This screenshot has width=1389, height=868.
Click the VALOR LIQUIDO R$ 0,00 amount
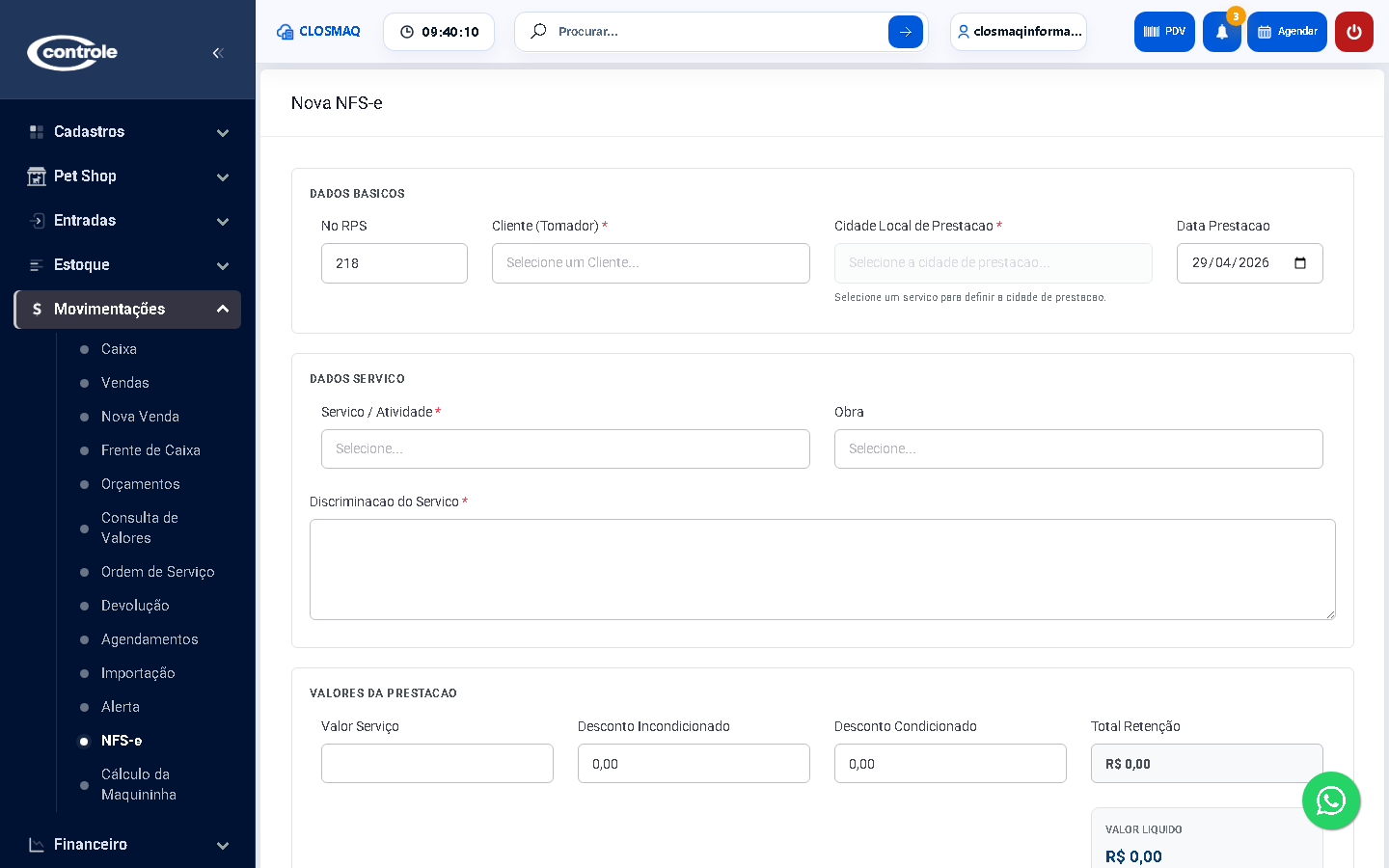pos(1133,856)
